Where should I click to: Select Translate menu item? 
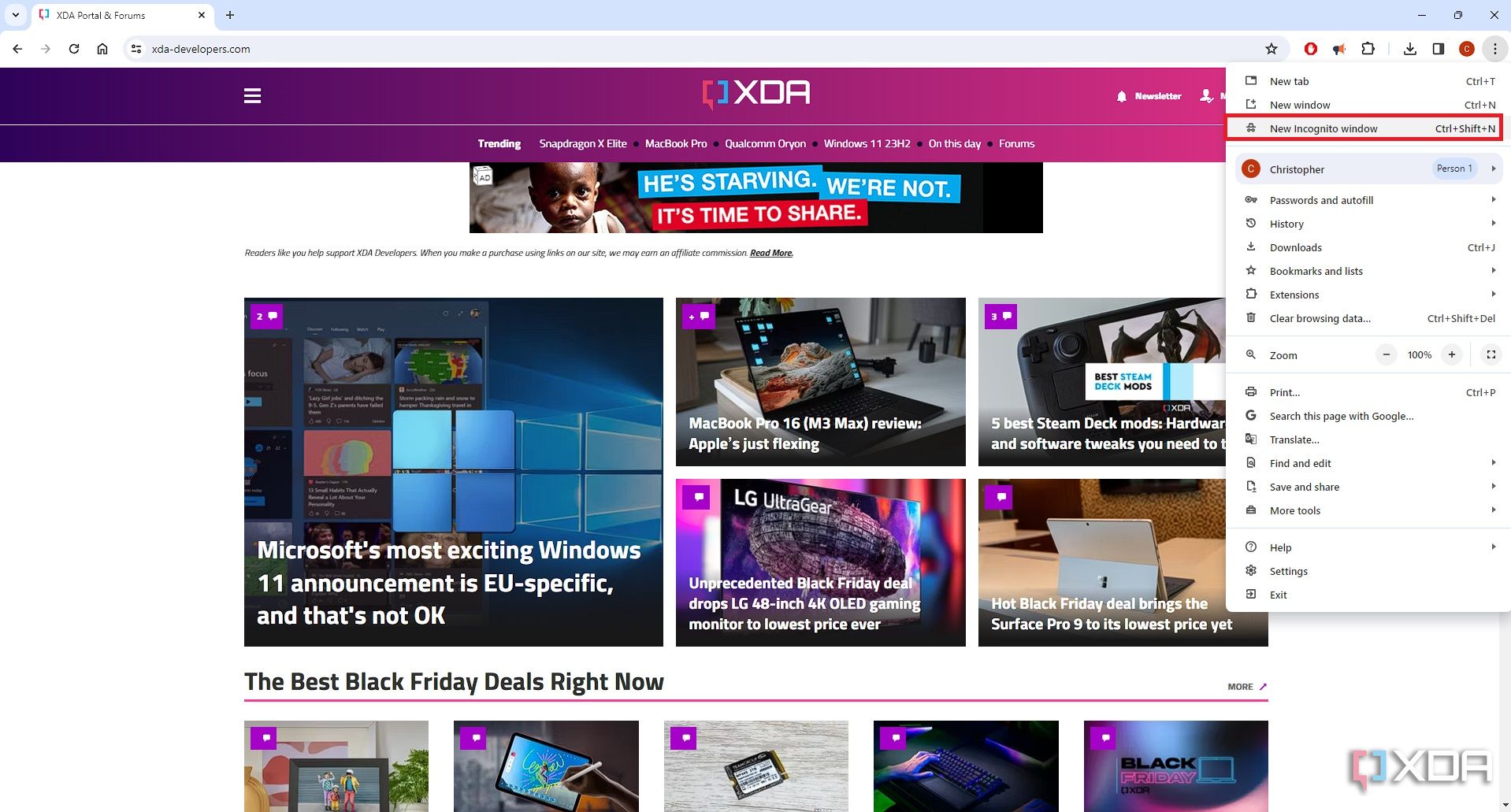coord(1368,439)
